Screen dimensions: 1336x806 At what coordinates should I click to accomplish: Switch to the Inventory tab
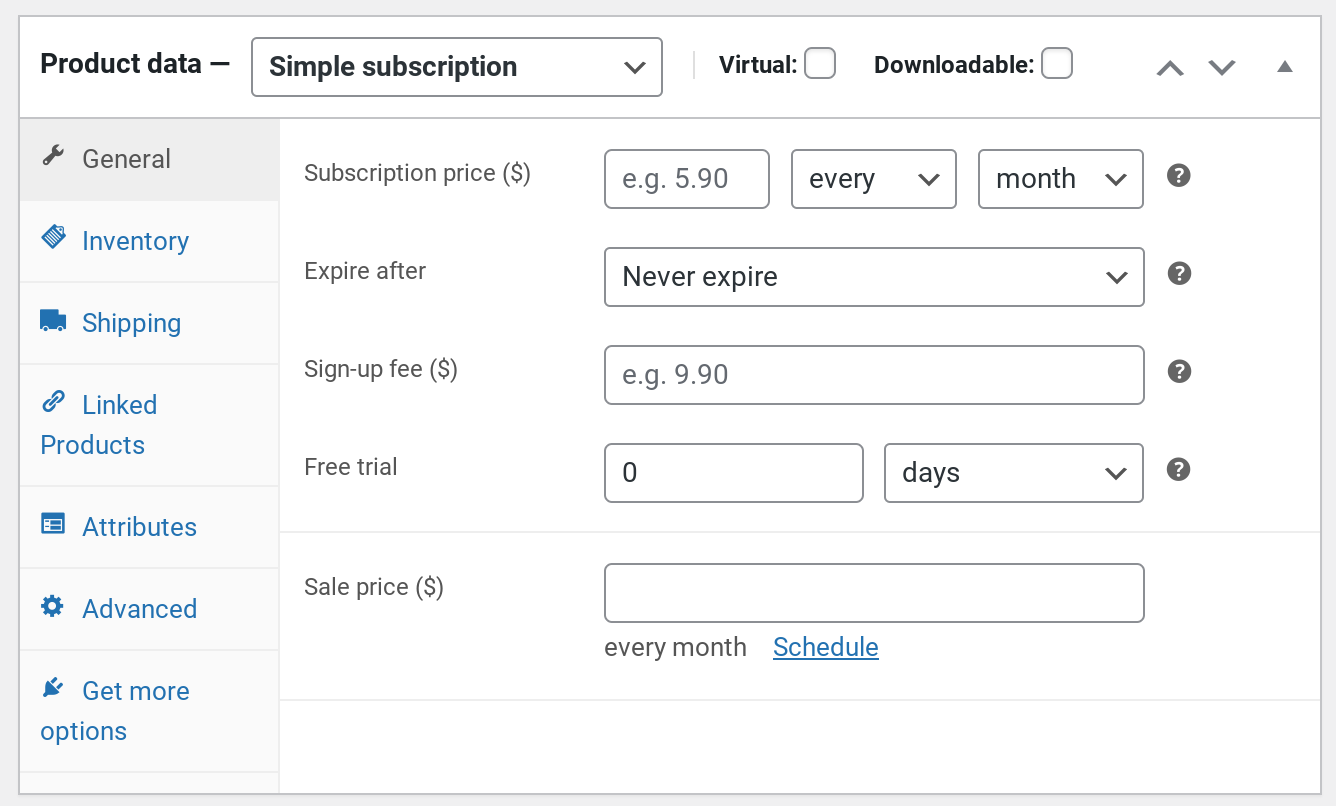(134, 240)
